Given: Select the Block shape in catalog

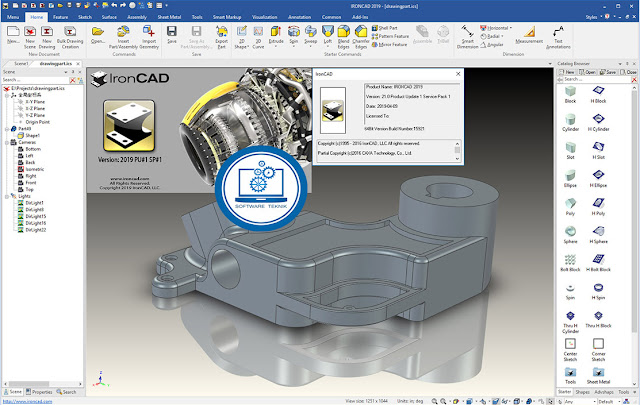Looking at the screenshot, I should (570, 95).
